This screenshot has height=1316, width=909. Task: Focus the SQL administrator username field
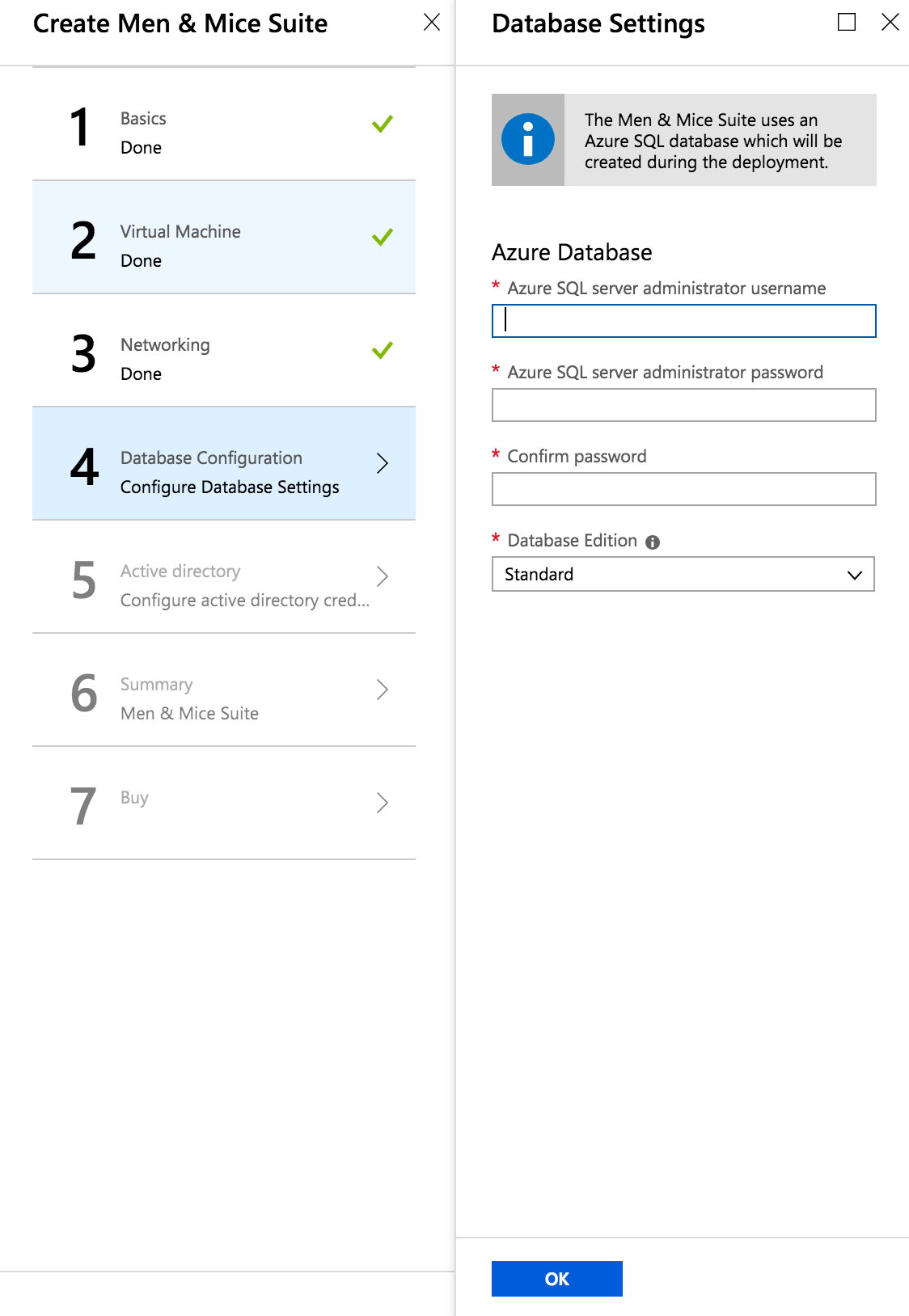[683, 321]
